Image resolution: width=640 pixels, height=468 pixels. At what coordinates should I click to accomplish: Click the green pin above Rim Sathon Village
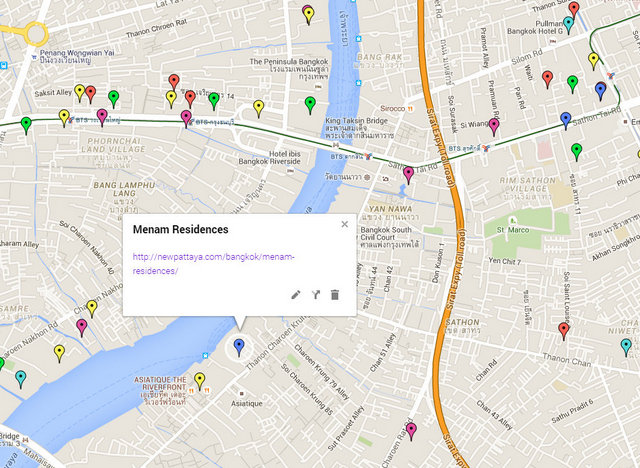click(576, 152)
